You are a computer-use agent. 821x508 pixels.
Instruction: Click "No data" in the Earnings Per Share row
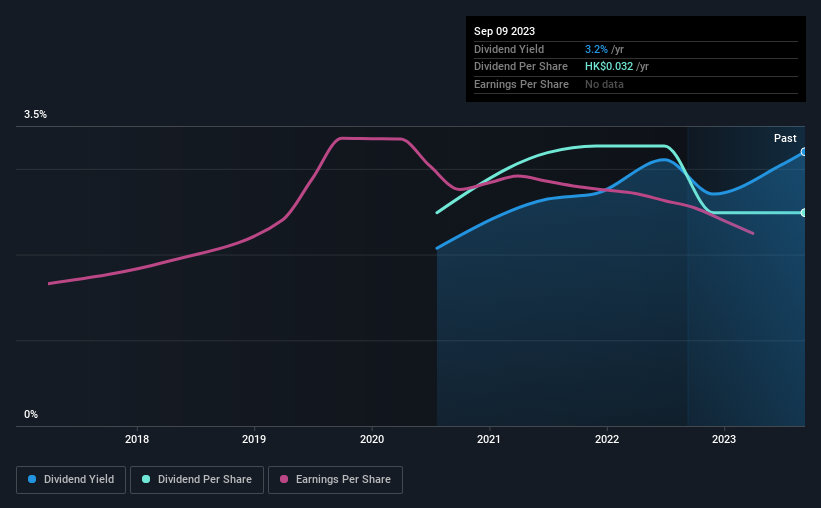pos(605,84)
